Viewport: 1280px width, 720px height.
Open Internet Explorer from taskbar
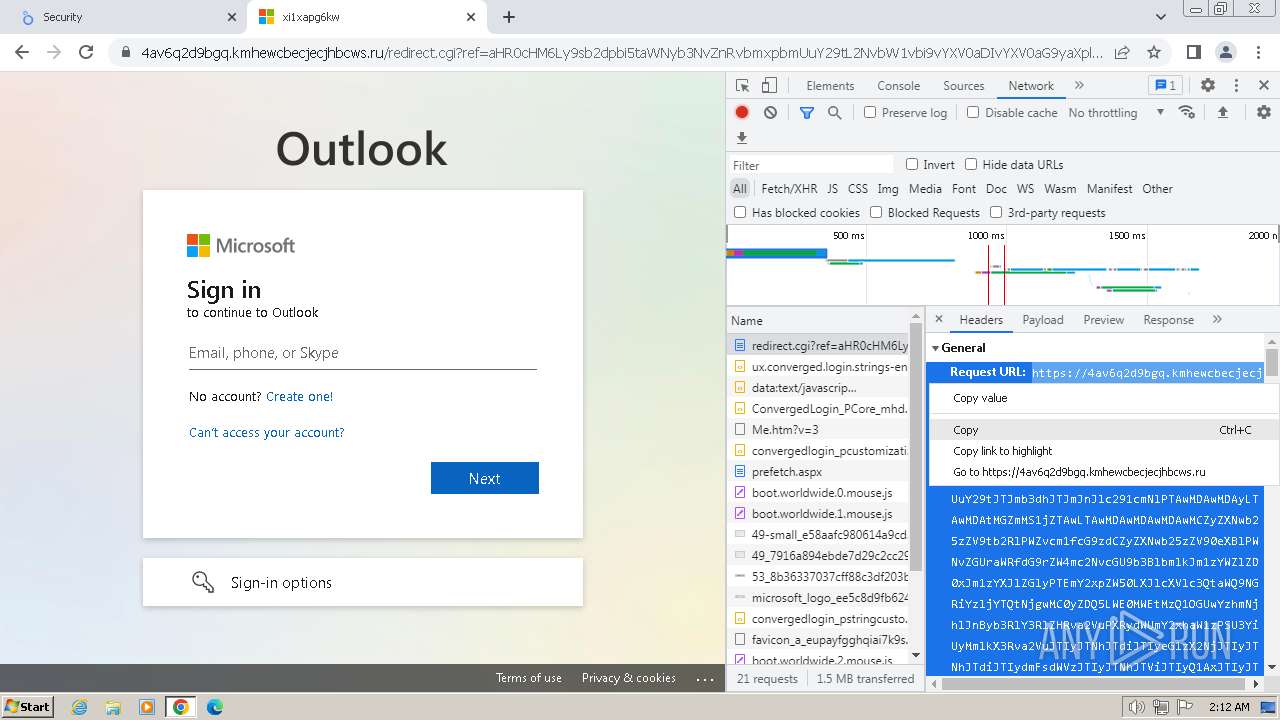pyautogui.click(x=79, y=707)
